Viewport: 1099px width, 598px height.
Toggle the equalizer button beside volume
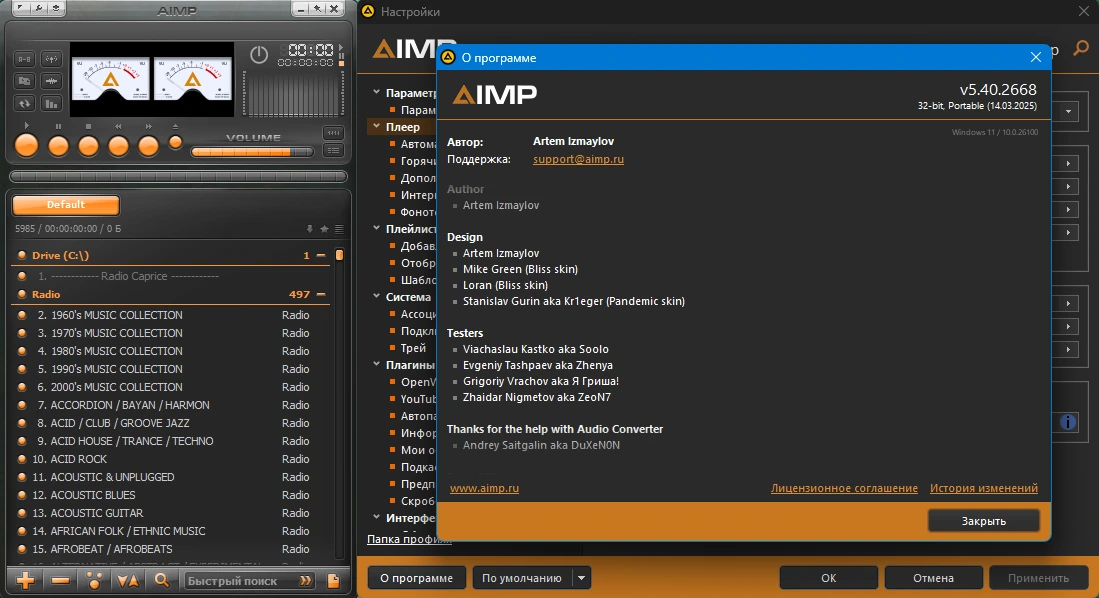(x=333, y=132)
